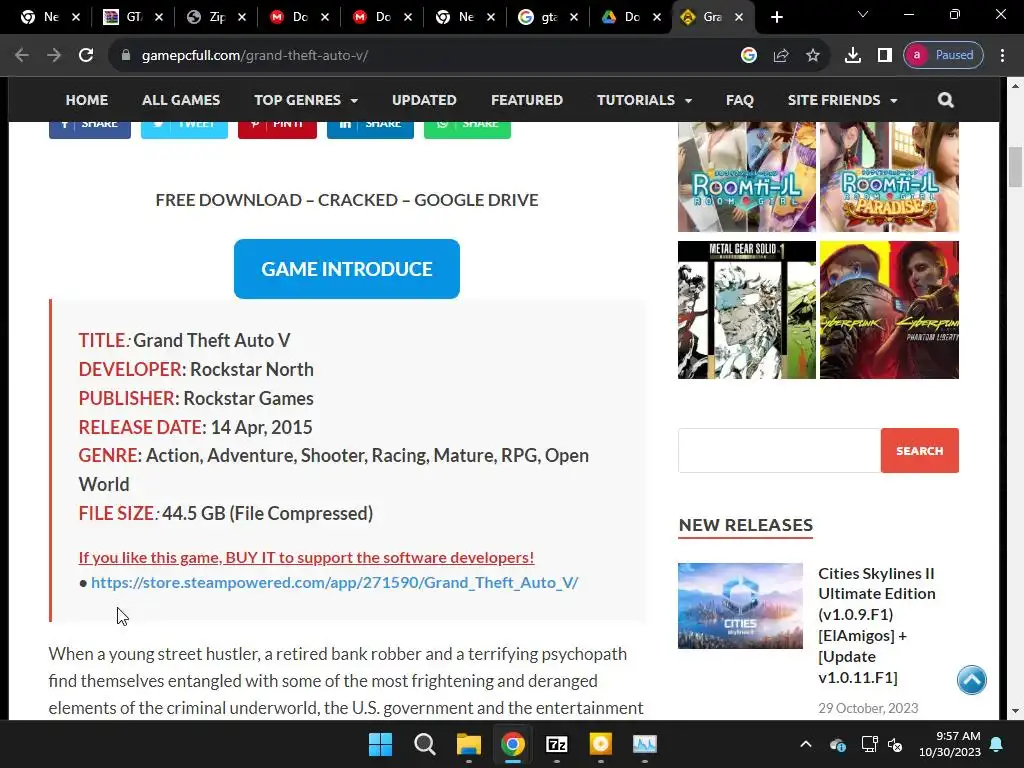Click the muted volume tray icon
Screen dimensions: 1024x768
pos(895,744)
